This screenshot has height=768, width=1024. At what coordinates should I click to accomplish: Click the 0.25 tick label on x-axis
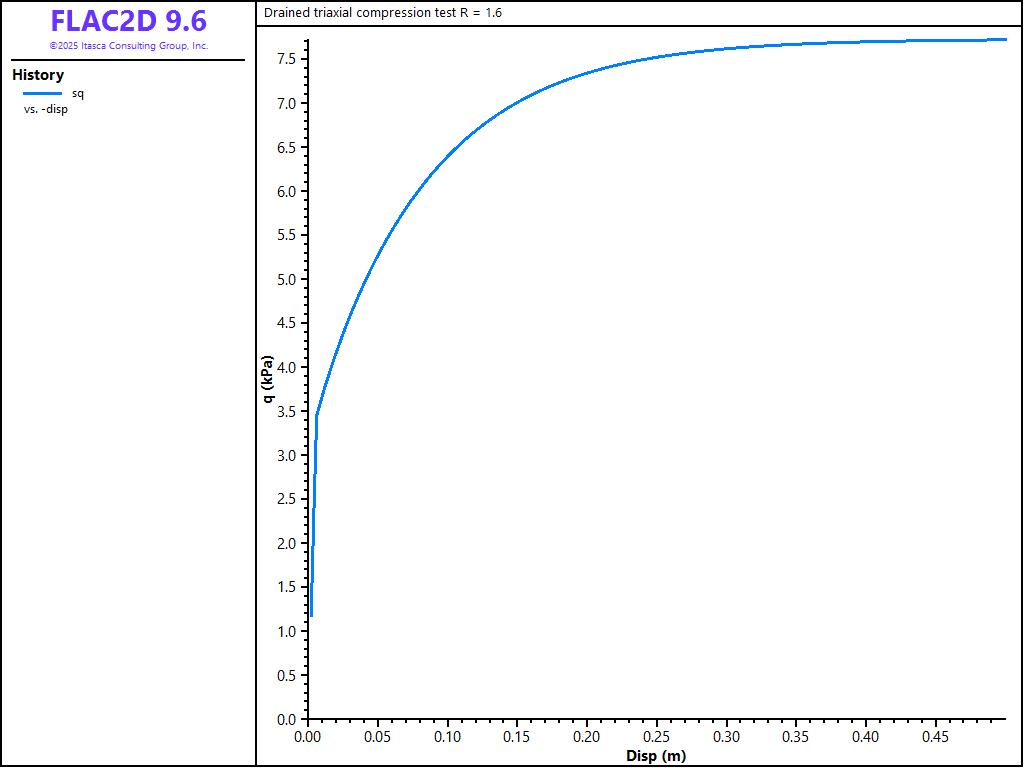pyautogui.click(x=656, y=737)
